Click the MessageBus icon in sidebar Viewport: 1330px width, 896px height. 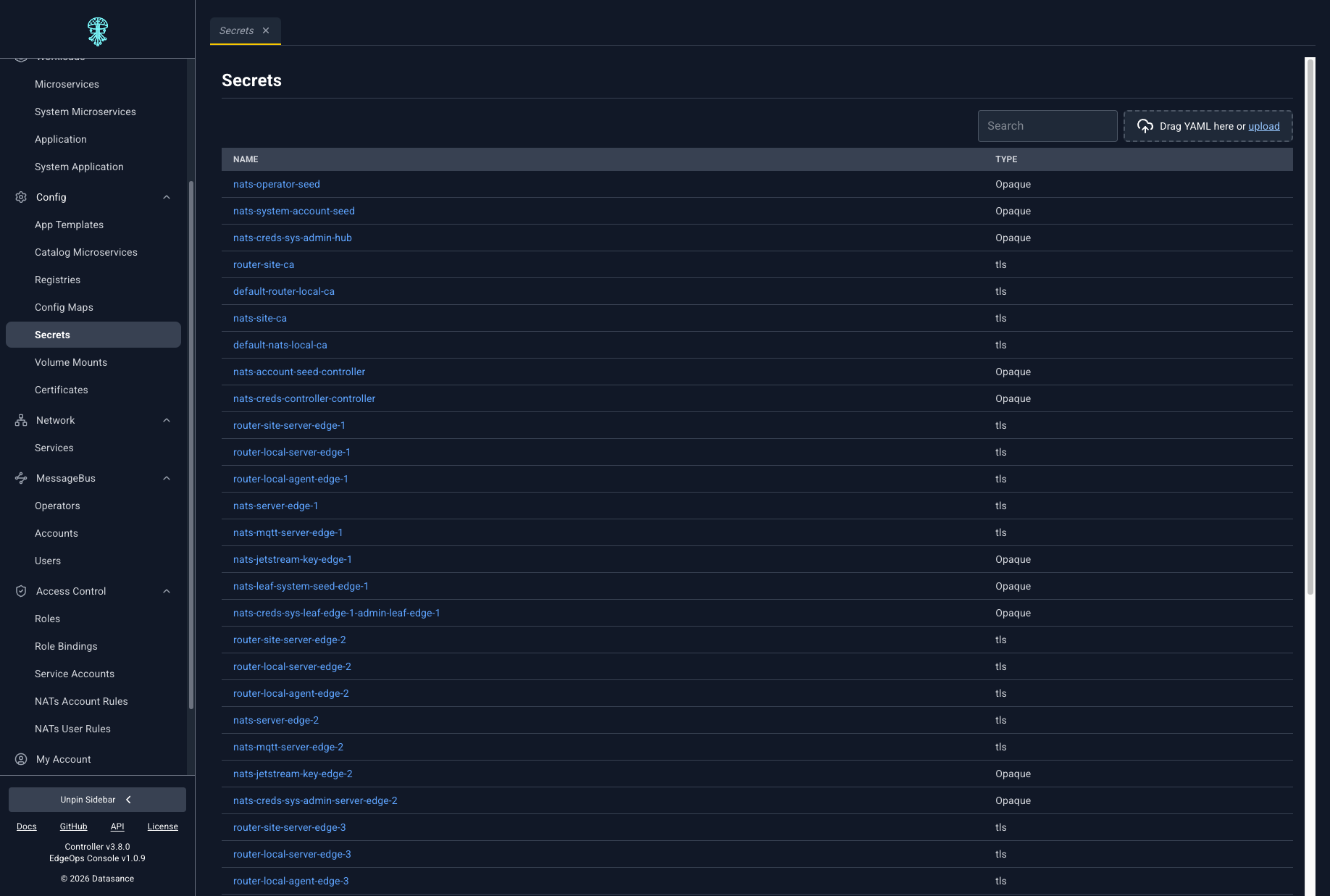21,478
